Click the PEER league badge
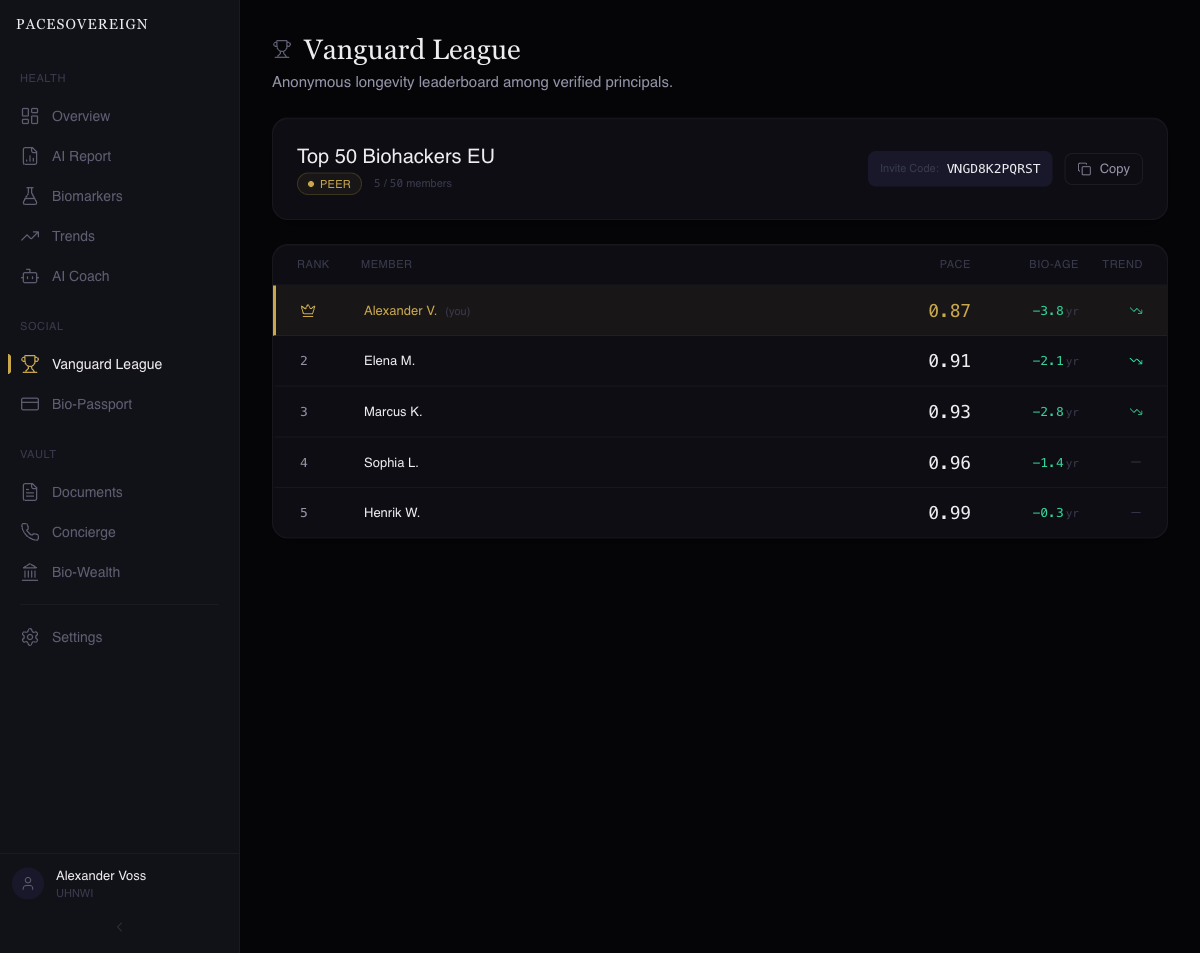The width and height of the screenshot is (1200, 953). click(329, 184)
